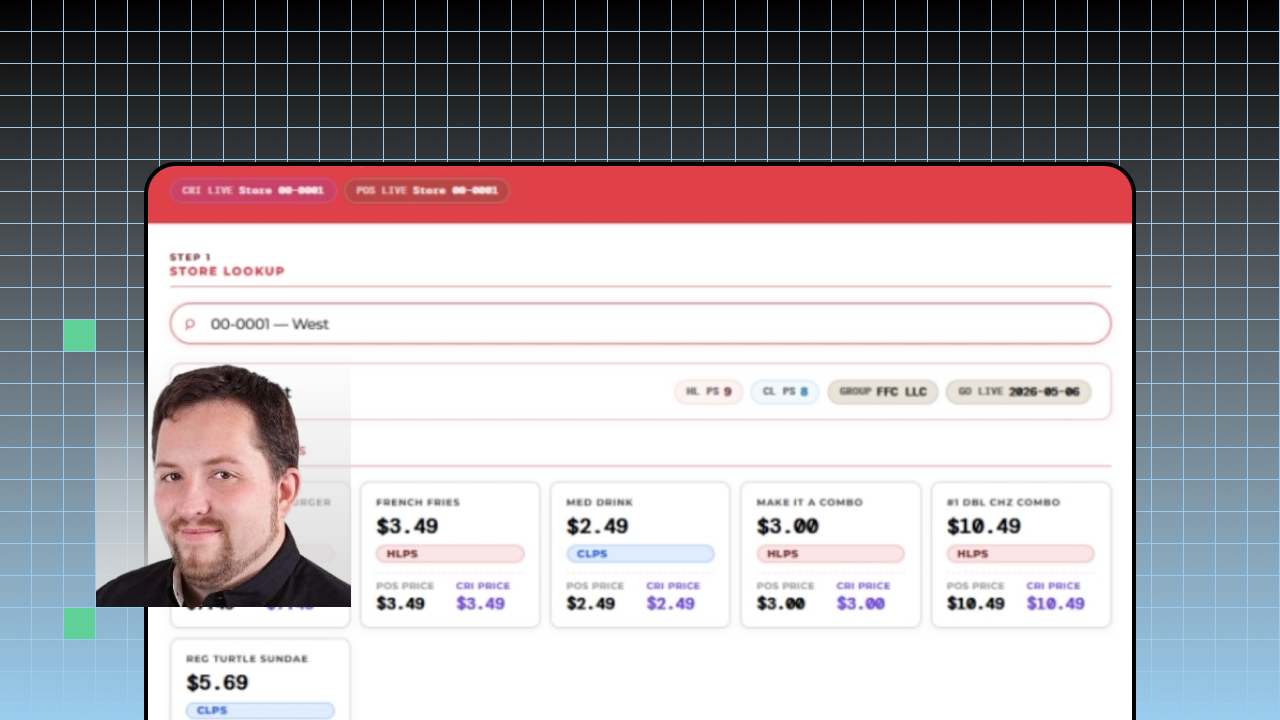Viewport: 1280px width, 720px height.
Task: Open the Med Drink item card title
Action: pyautogui.click(x=600, y=502)
